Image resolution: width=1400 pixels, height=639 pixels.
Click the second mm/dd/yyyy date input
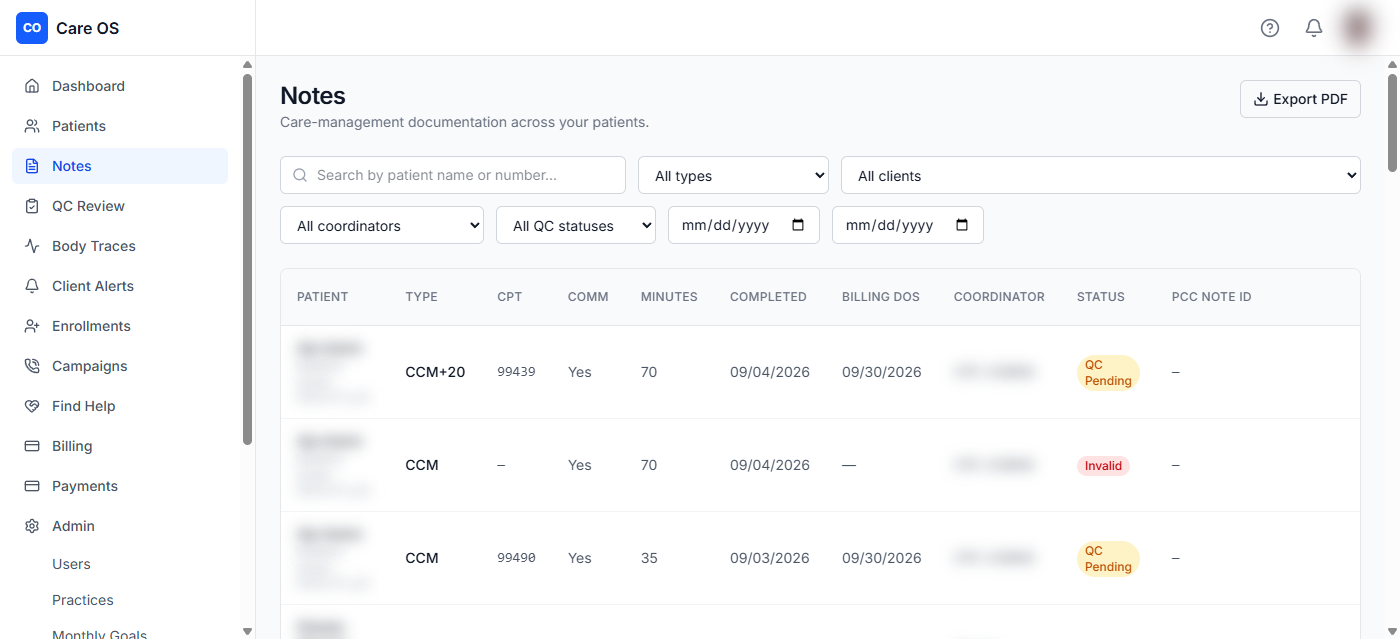[x=908, y=225]
